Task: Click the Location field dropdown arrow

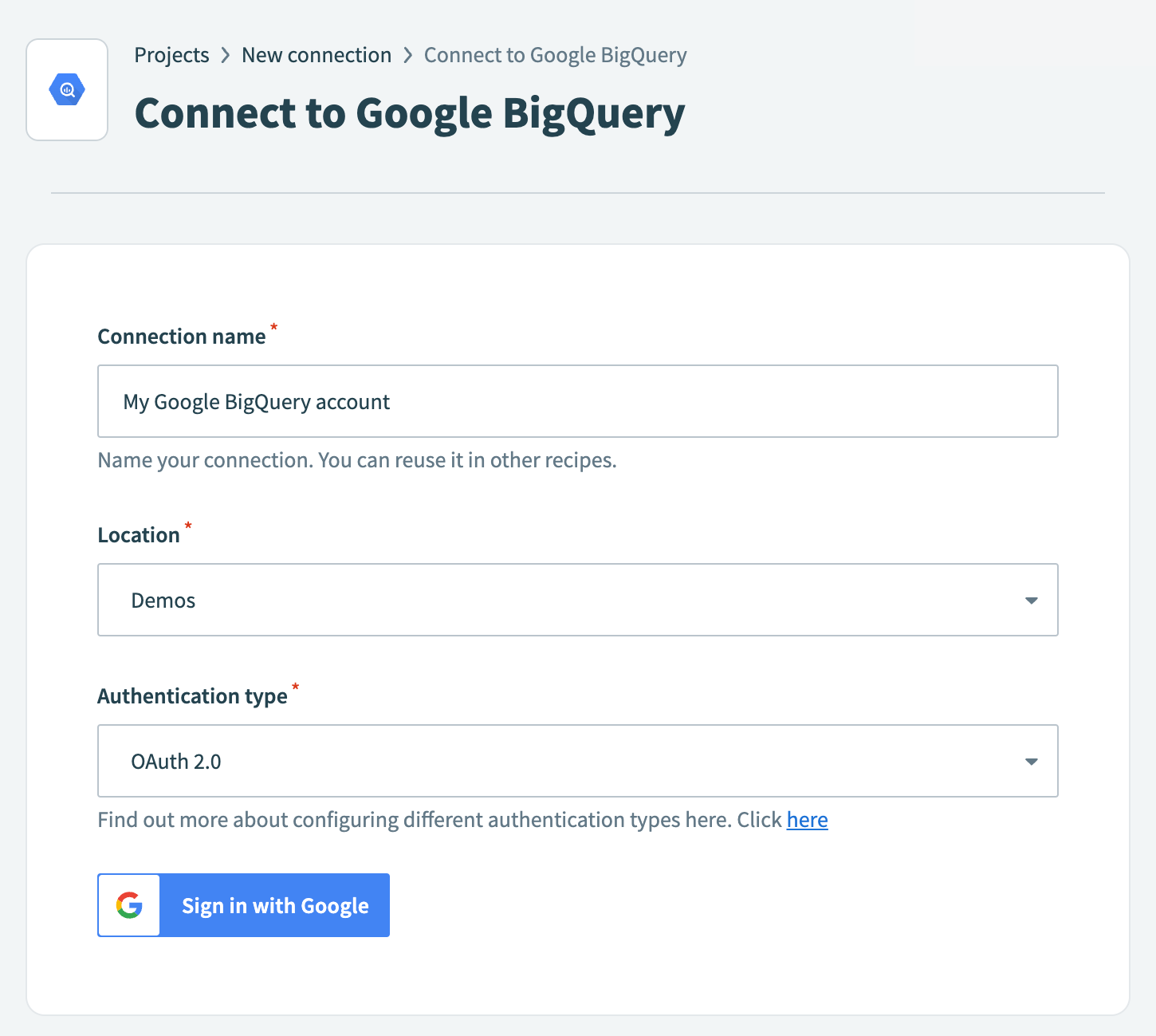Action: point(1031,600)
